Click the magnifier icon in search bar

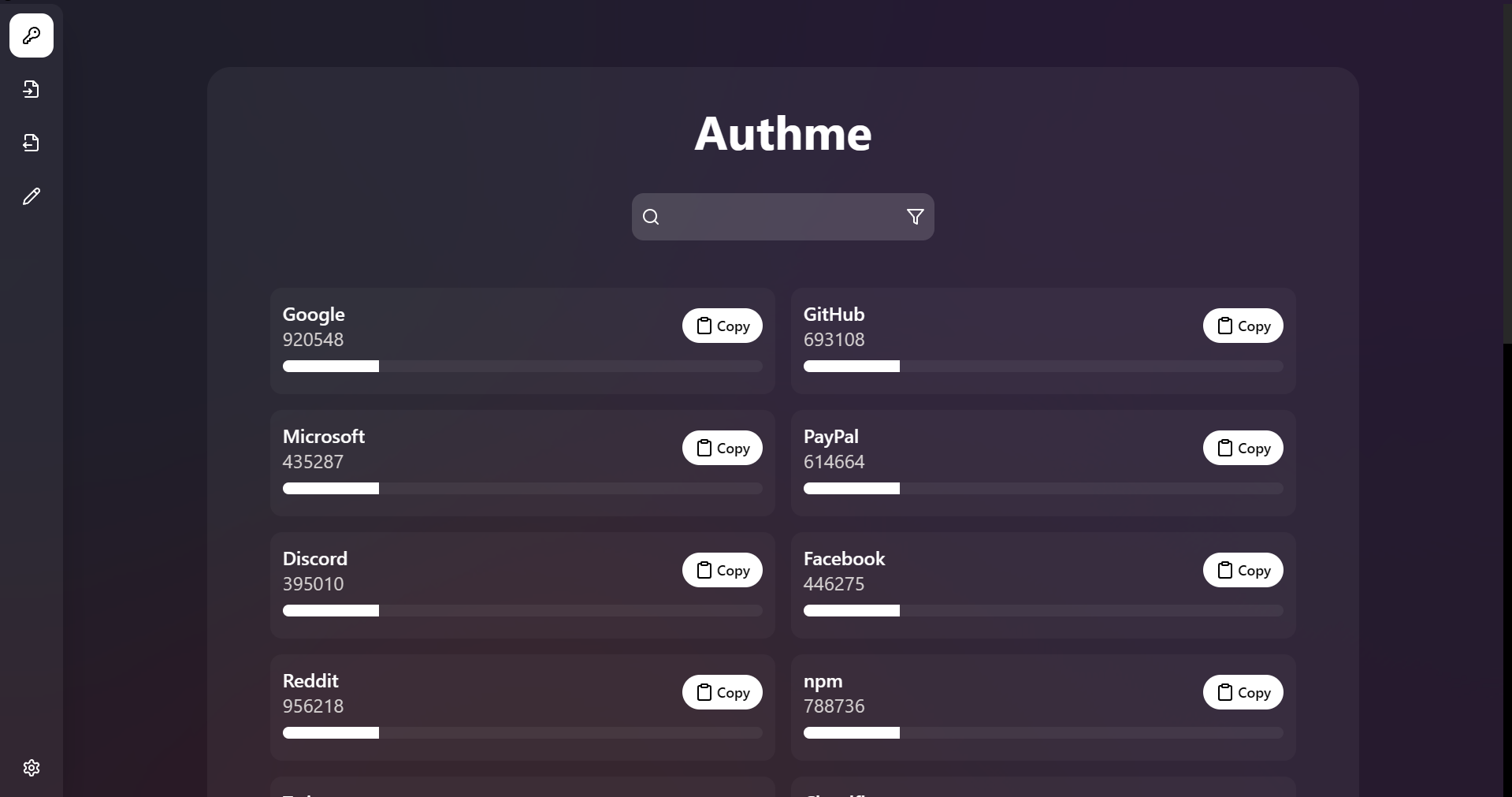(x=651, y=217)
